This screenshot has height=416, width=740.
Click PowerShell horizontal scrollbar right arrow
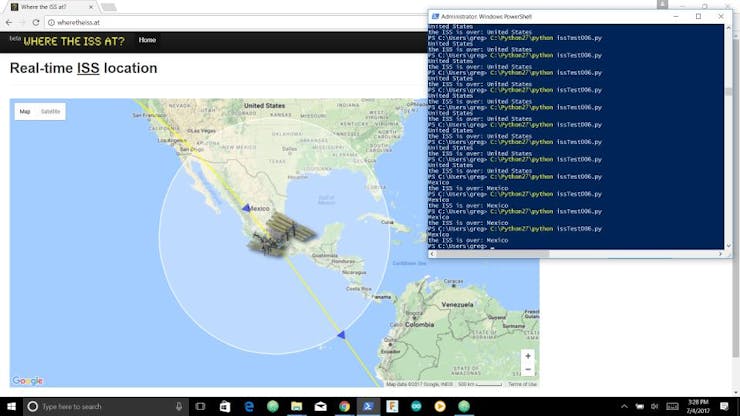[x=720, y=254]
